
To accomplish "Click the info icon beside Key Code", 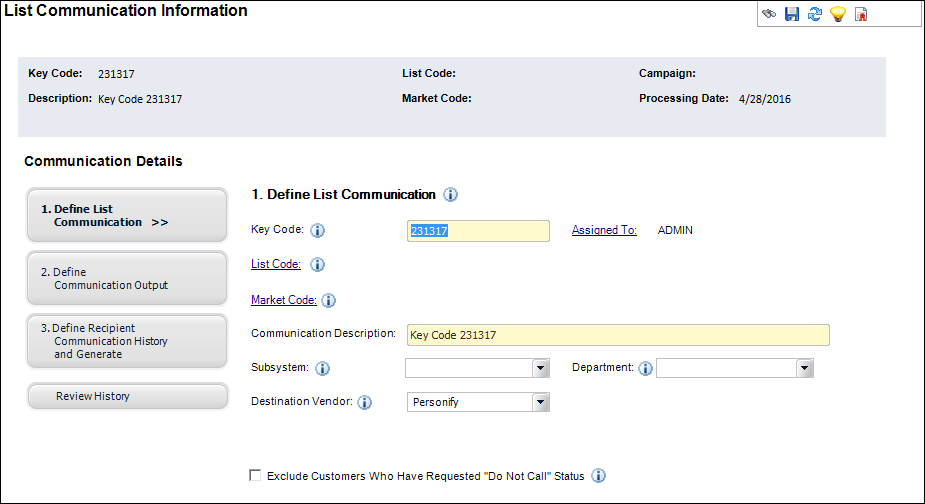I will [317, 230].
